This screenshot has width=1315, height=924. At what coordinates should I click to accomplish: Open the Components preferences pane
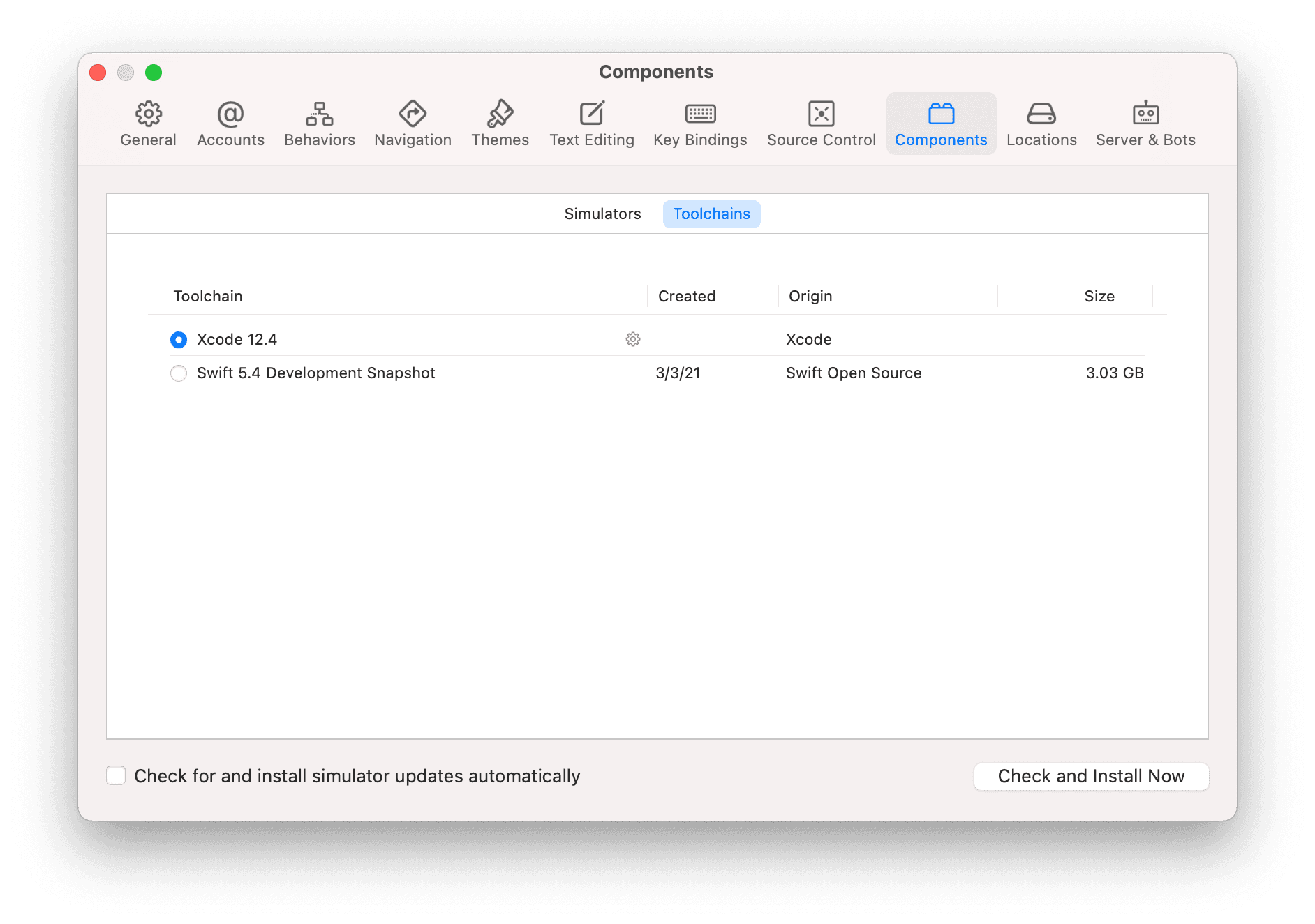point(941,123)
